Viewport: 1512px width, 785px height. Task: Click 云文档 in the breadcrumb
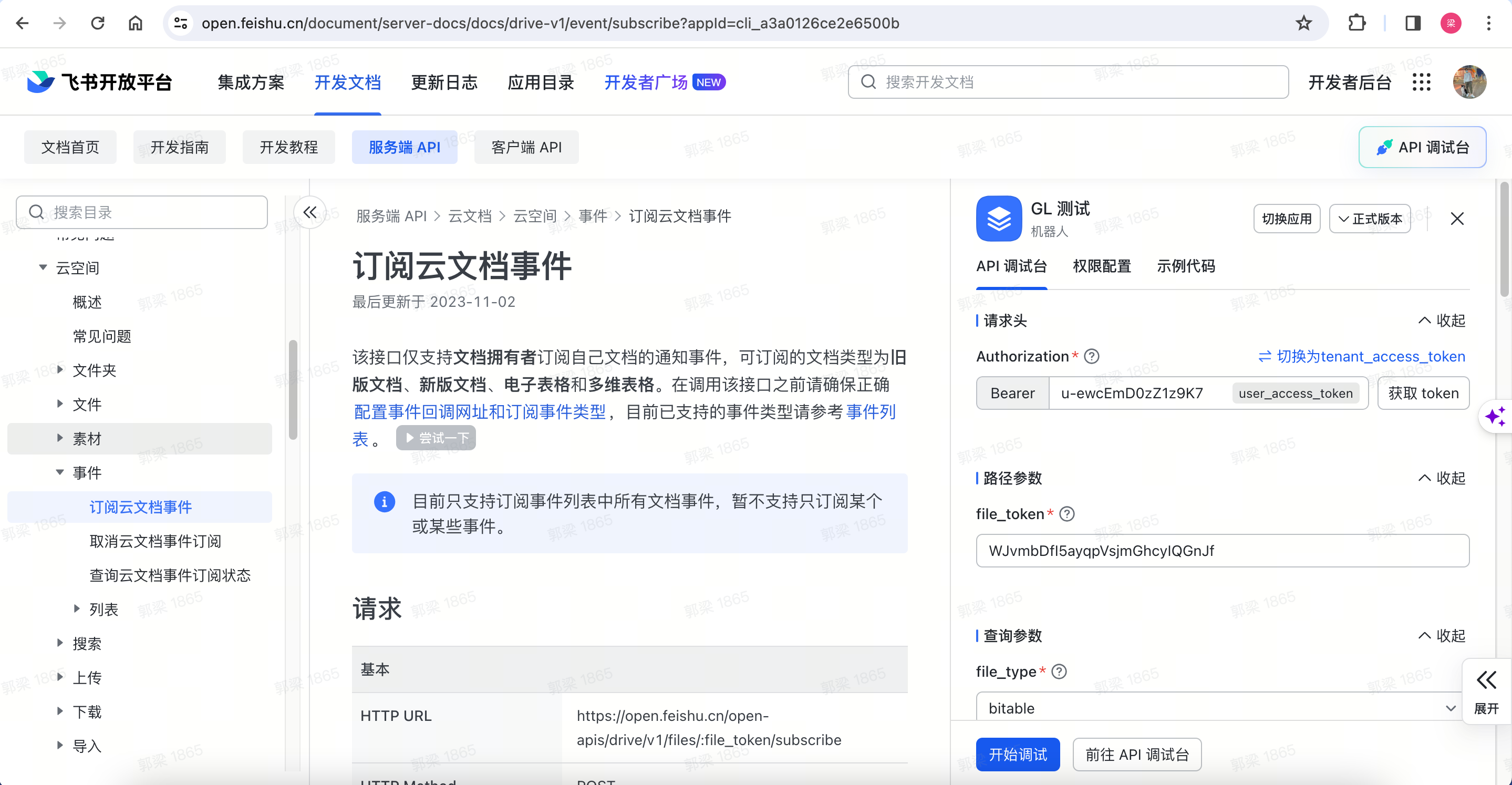click(470, 216)
